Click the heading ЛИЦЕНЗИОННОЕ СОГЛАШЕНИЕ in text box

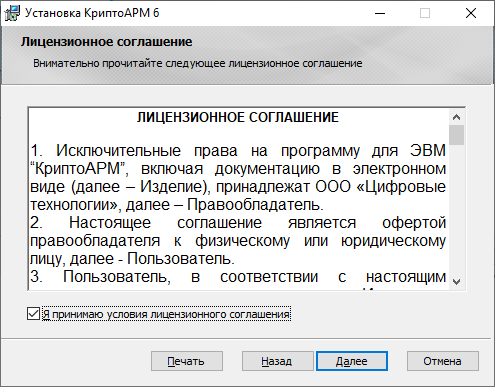coord(238,117)
